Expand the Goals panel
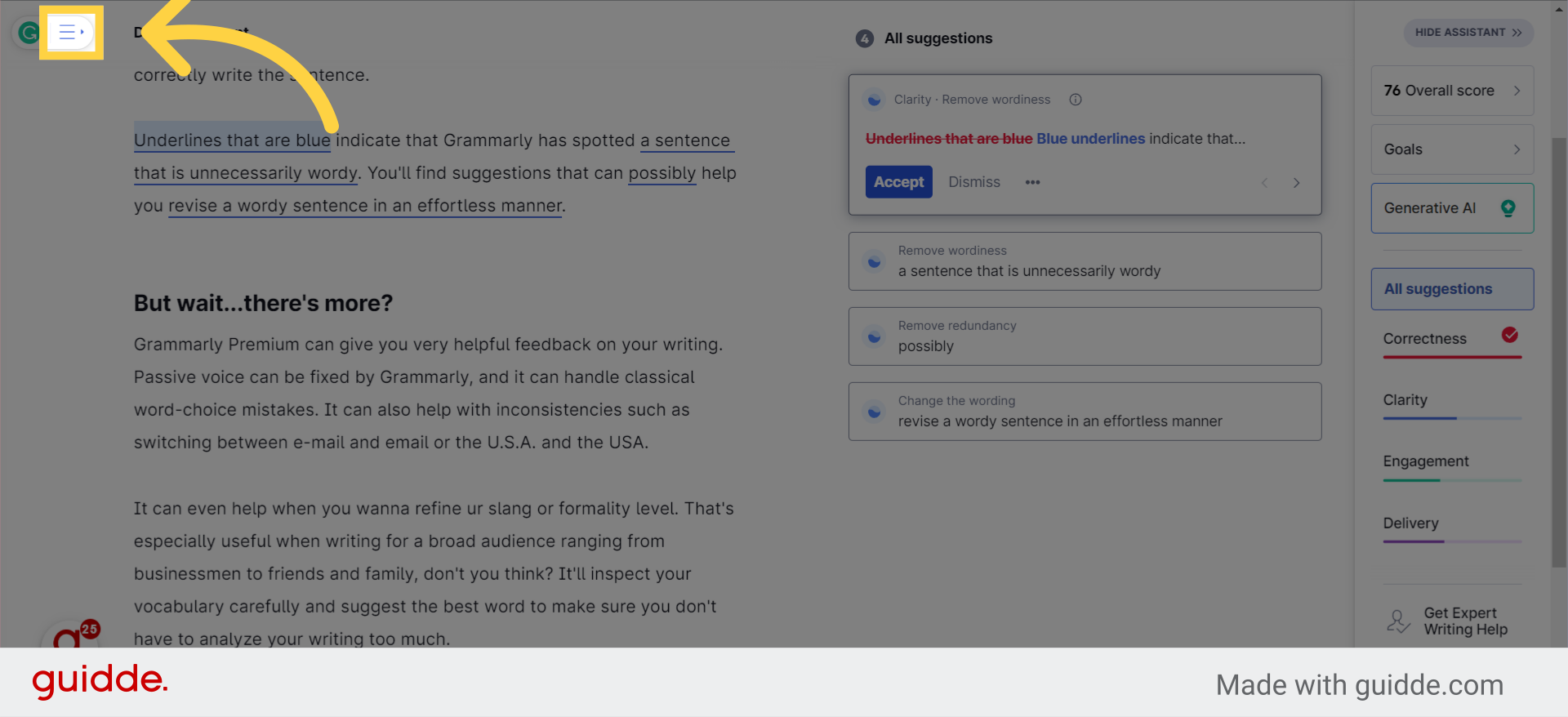 click(x=1452, y=149)
